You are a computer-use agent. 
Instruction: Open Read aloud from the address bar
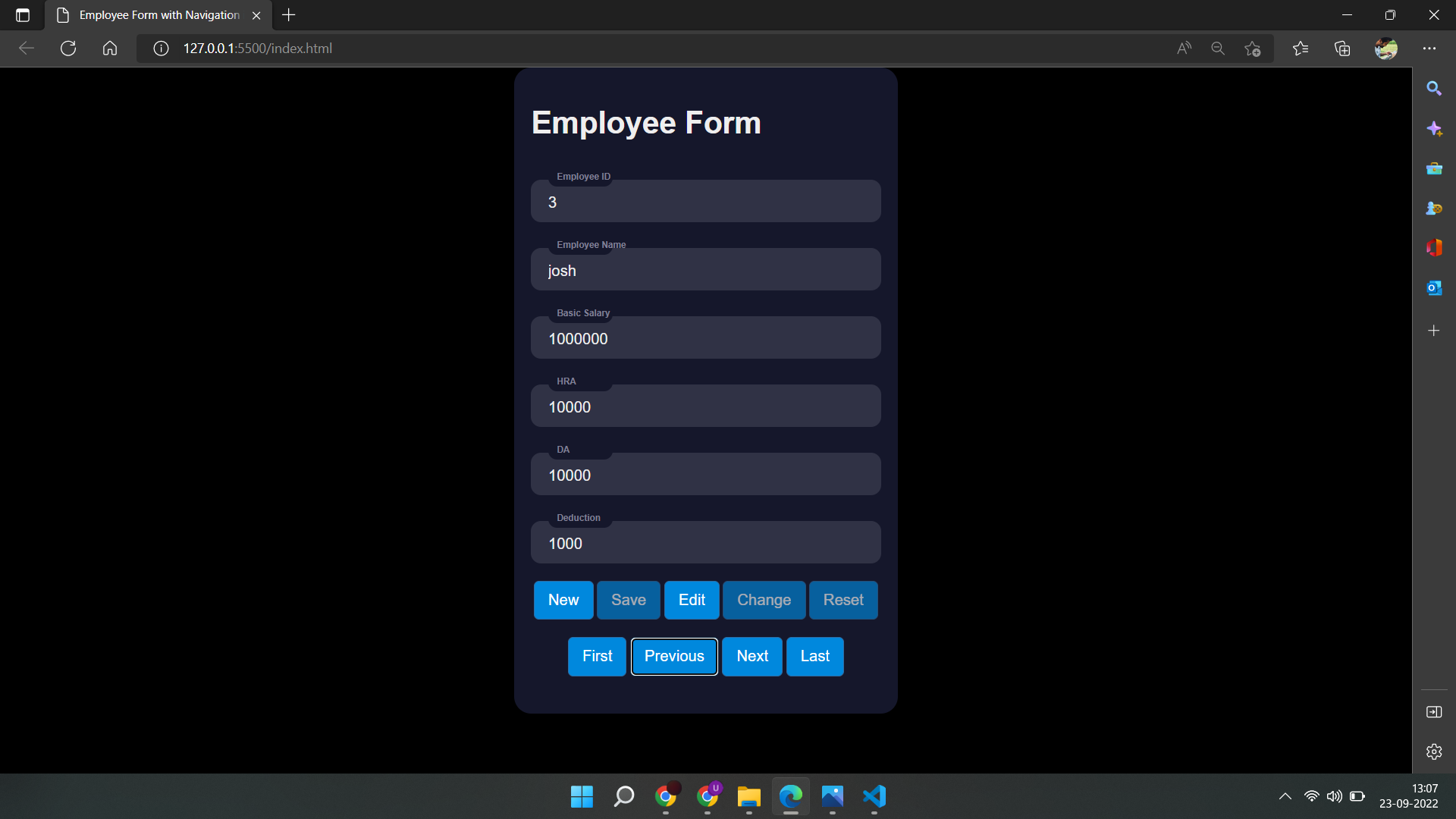1185,48
